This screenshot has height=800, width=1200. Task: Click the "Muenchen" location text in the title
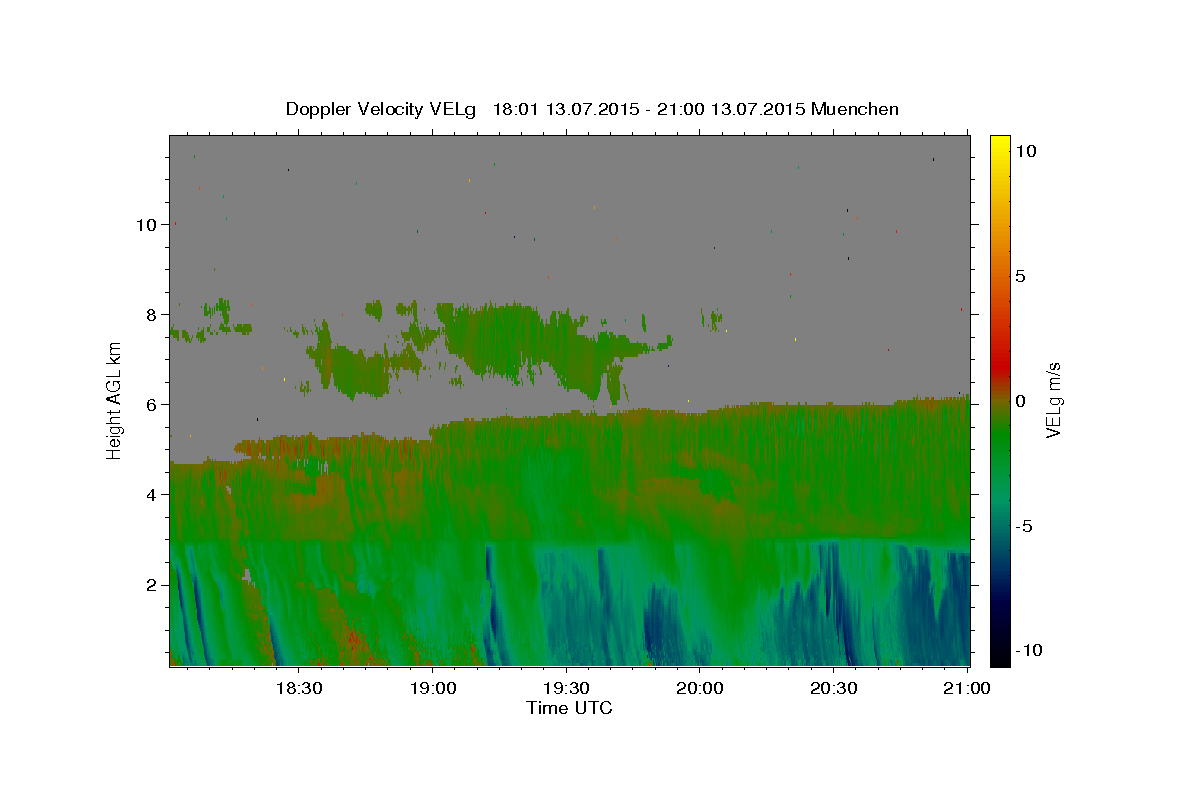coord(855,109)
